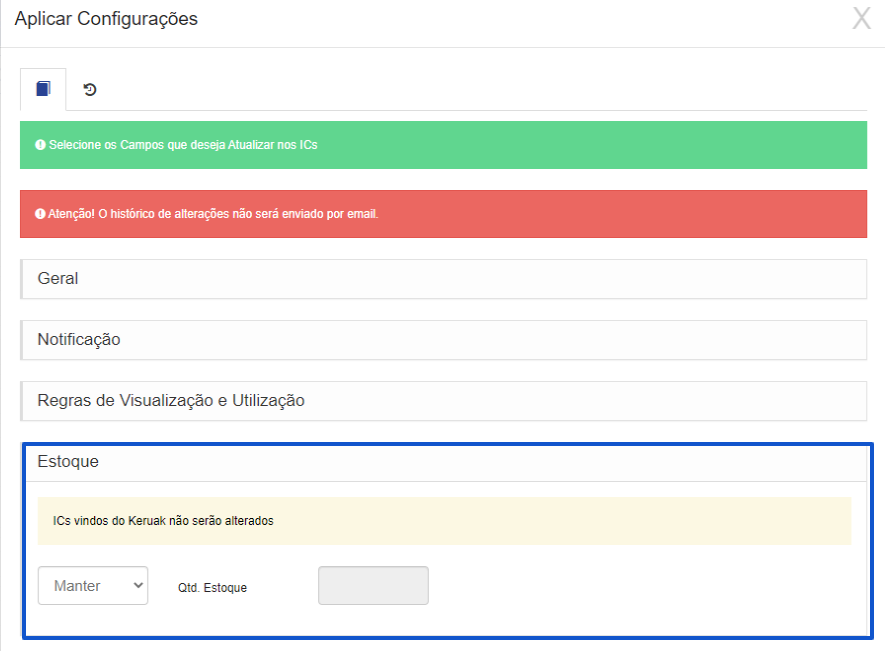Click 'ICs vindos do Keruak não serão alterados'
Viewport: 885px width, 651px height.
pos(163,521)
